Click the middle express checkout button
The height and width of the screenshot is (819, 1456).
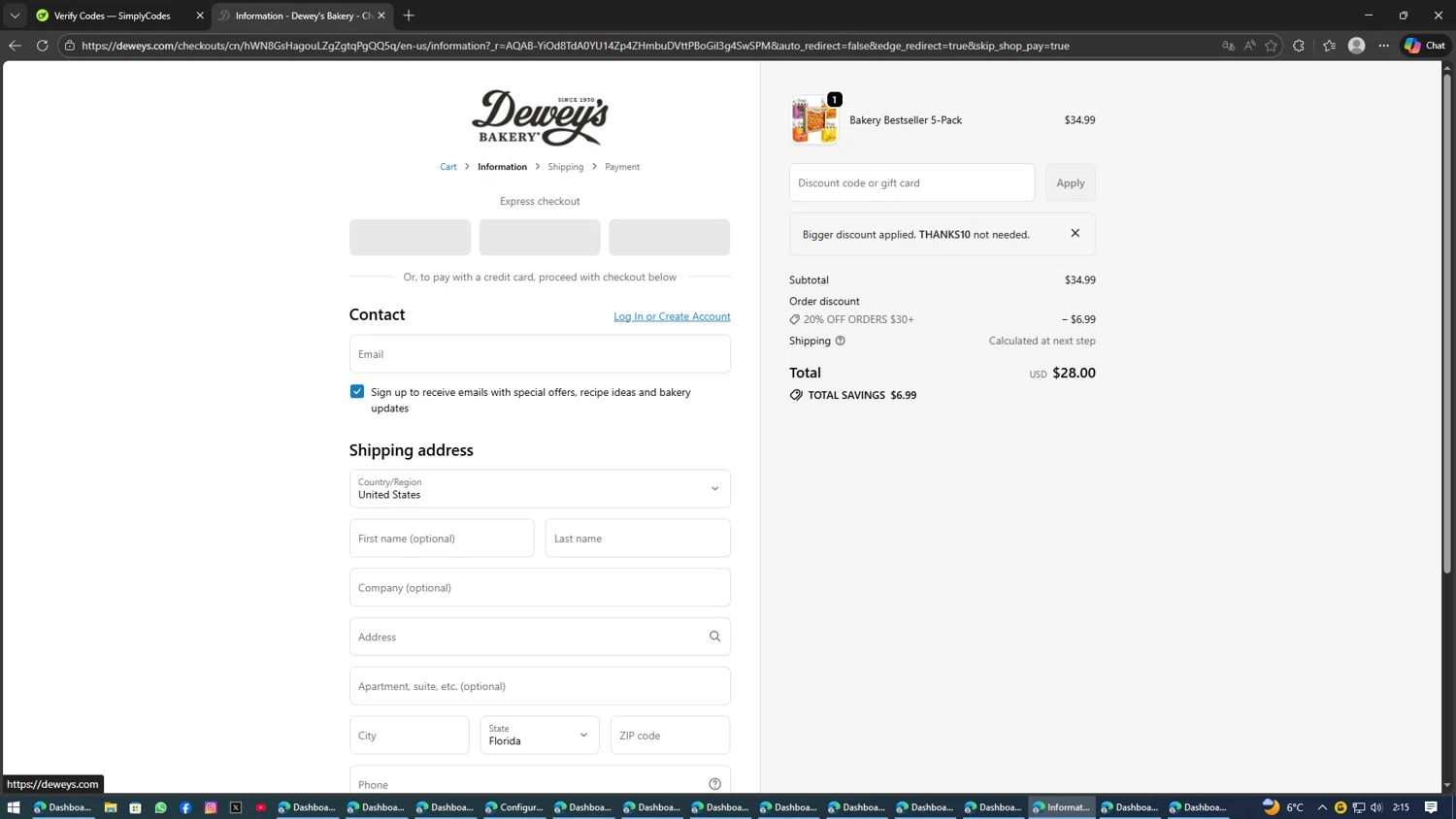tap(540, 237)
